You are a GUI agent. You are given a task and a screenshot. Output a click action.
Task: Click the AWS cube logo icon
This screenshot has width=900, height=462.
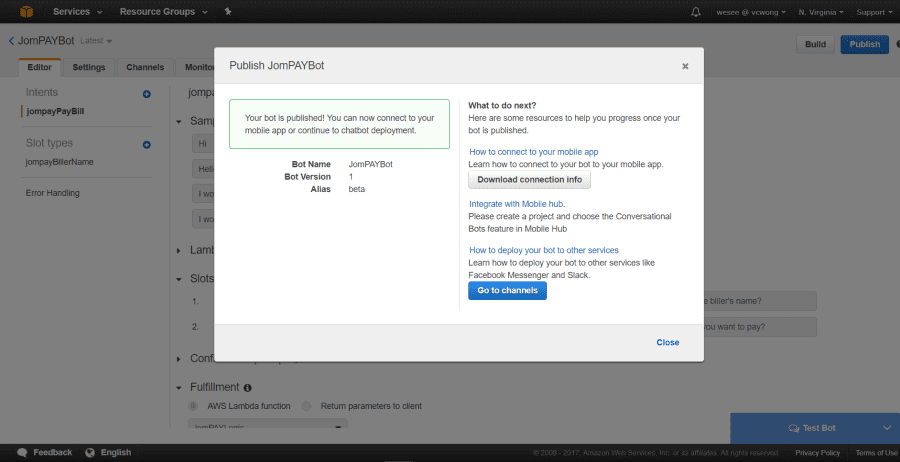tap(27, 11)
